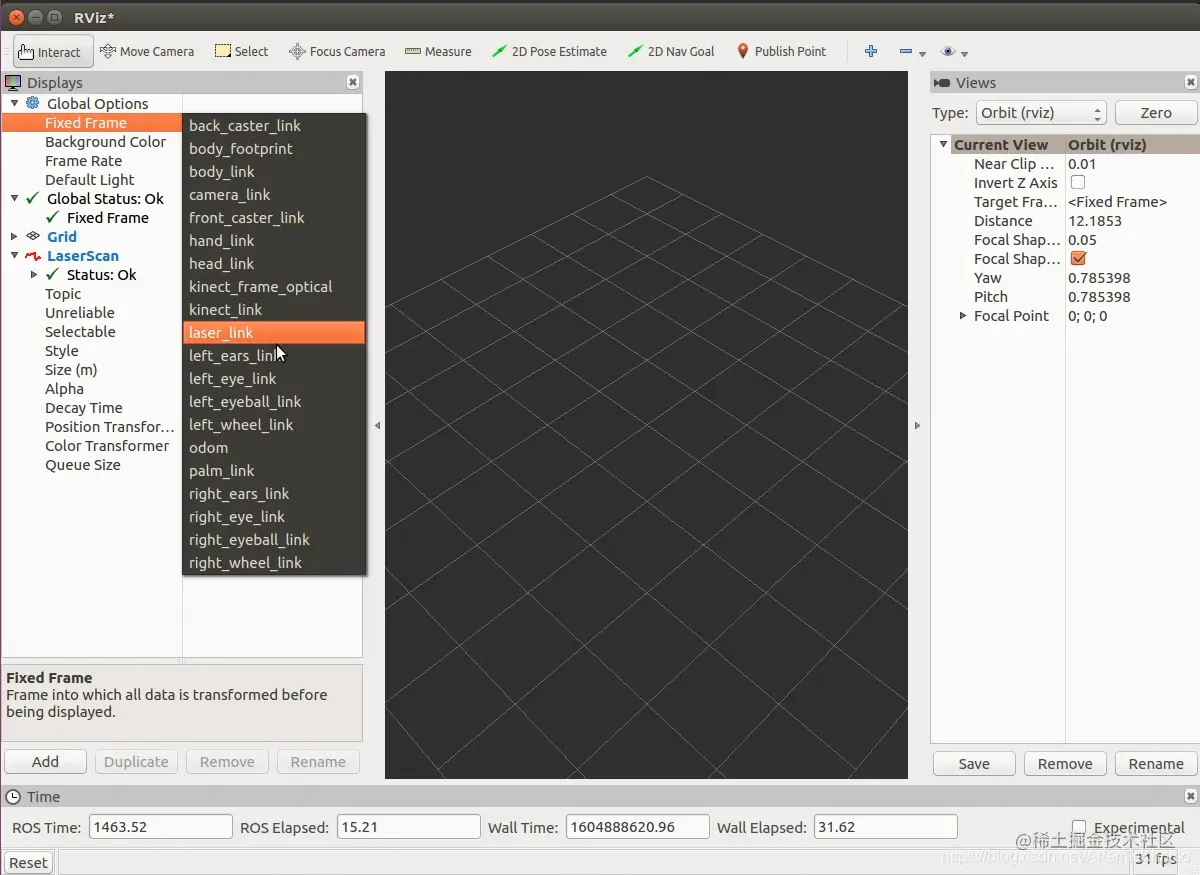Image resolution: width=1200 pixels, height=875 pixels.
Task: Expand the LaserScan Status: Ok node
Action: 34,275
